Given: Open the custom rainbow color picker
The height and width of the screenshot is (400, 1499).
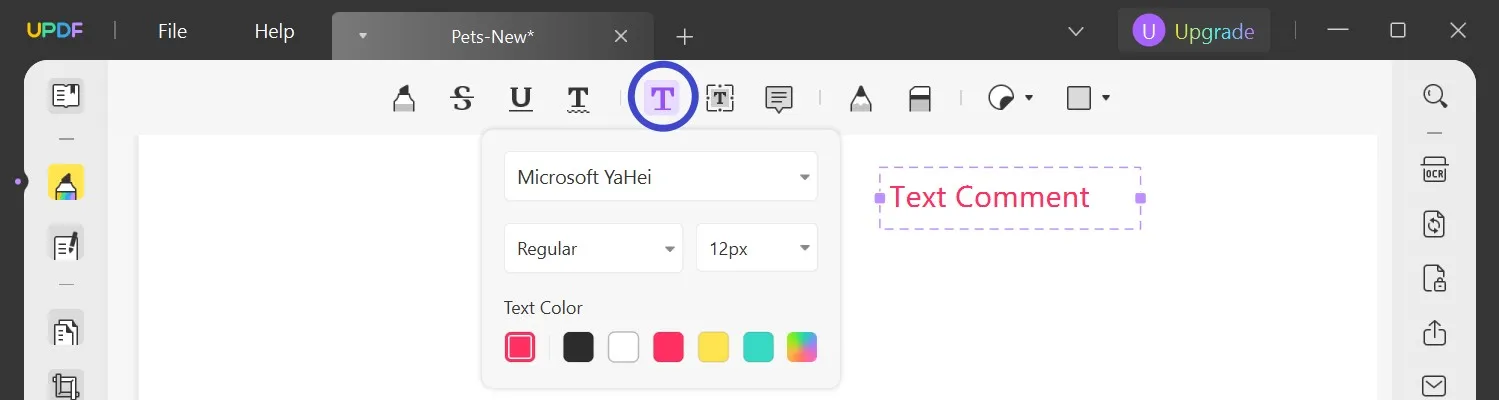Looking at the screenshot, I should point(802,347).
